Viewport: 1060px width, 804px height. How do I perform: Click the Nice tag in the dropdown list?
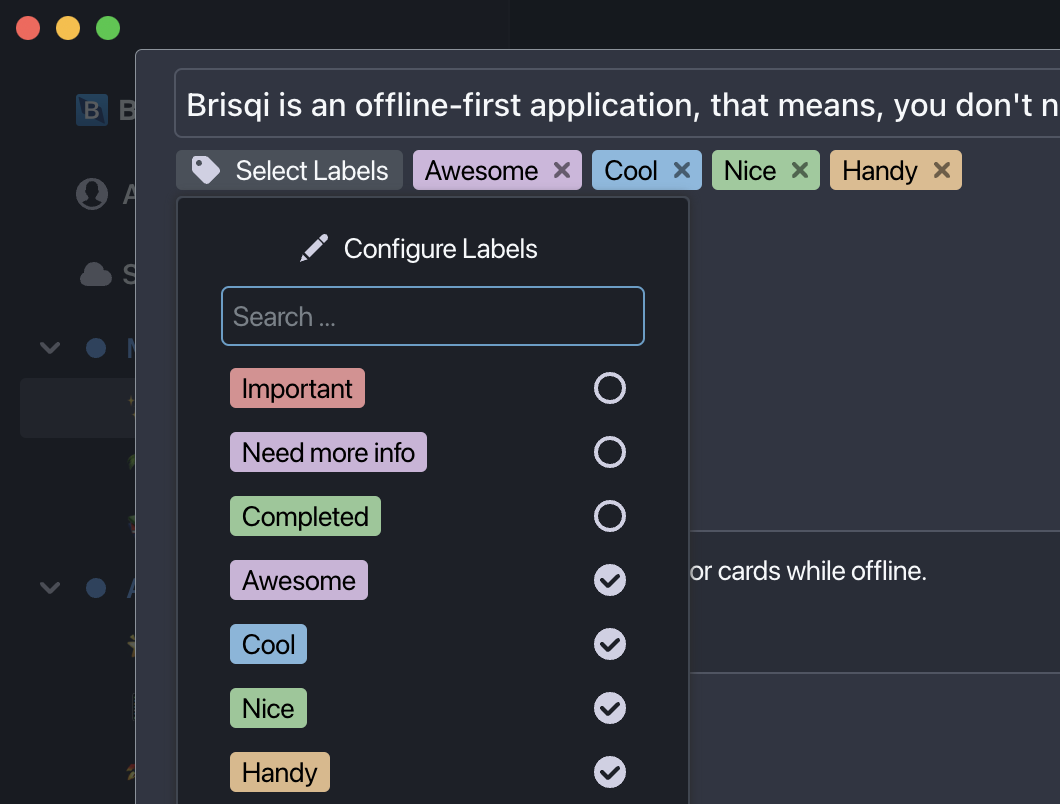click(268, 708)
